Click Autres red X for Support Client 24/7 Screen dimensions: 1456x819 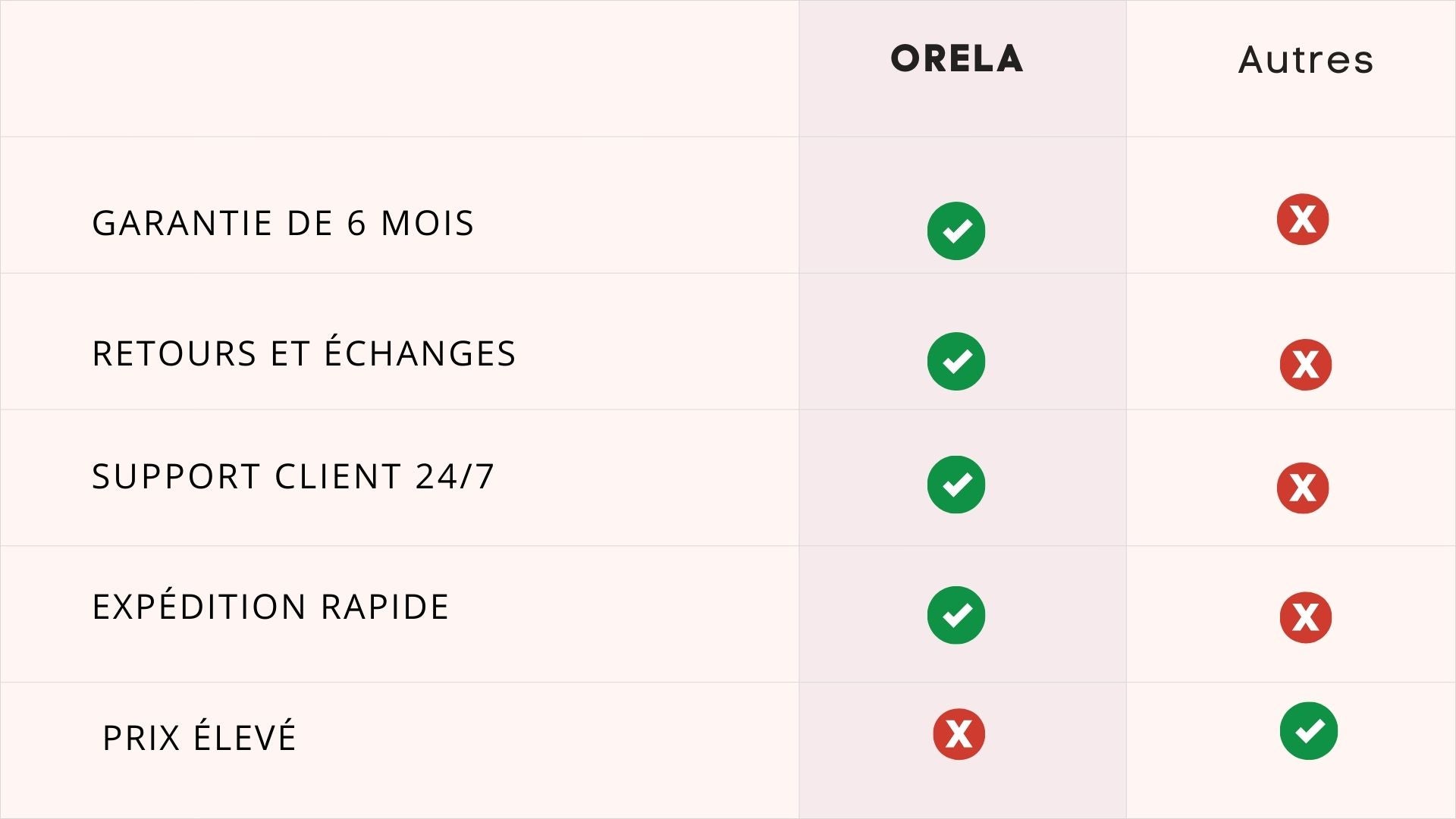[x=1302, y=488]
